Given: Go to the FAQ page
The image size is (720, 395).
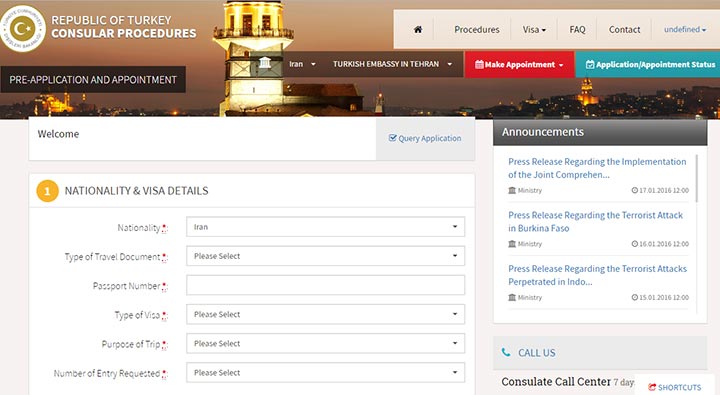Looking at the screenshot, I should (x=577, y=29).
